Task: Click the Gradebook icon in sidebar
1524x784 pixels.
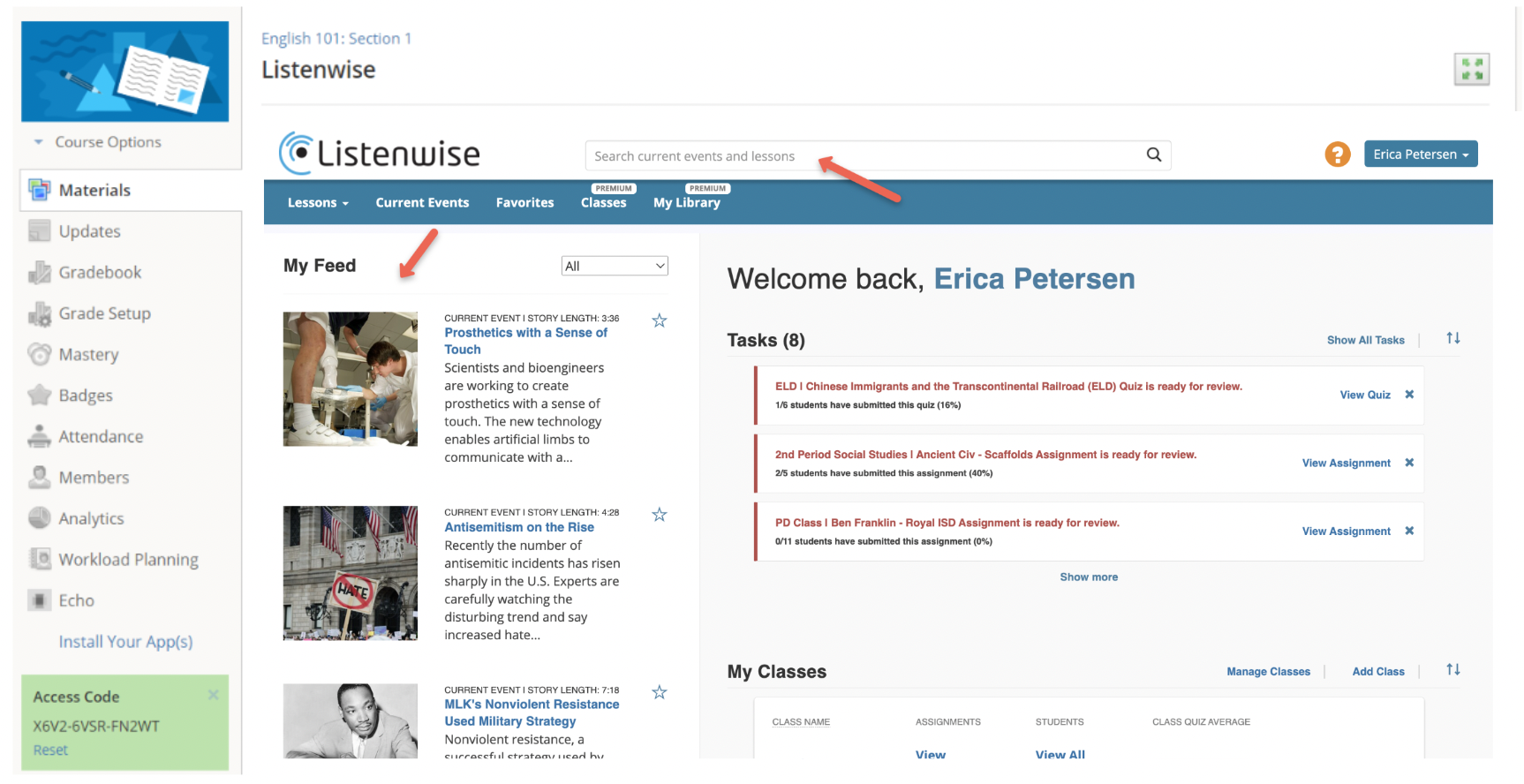Action: 40,273
